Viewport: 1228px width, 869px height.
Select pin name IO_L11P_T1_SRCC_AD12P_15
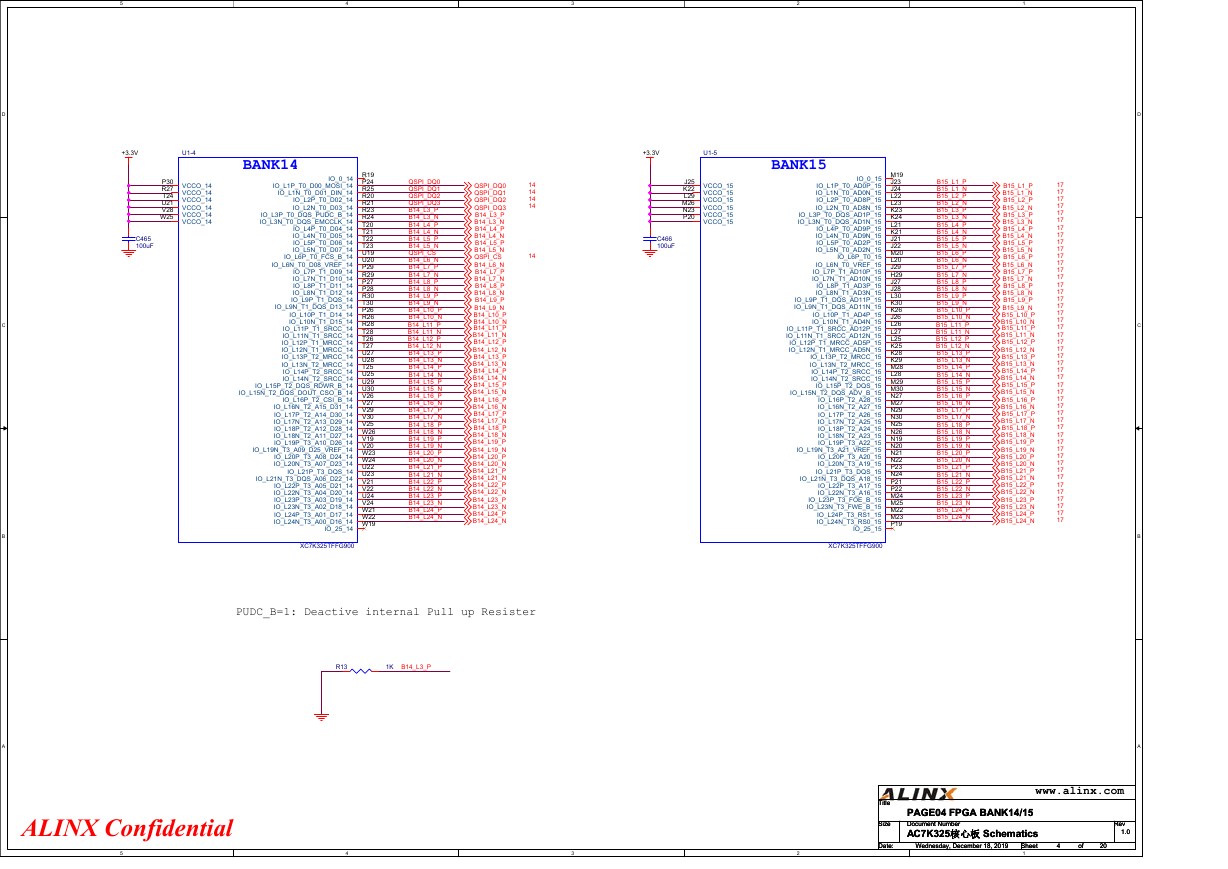[x=835, y=329]
